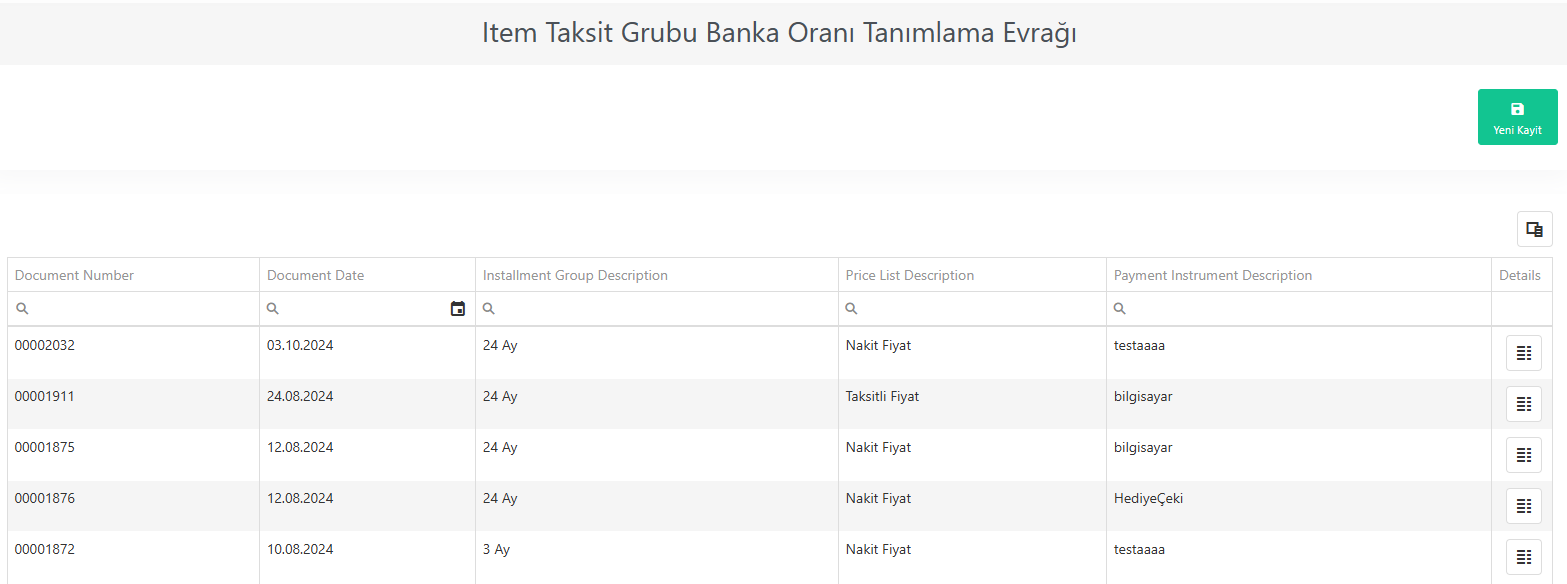Click the date 10.08.2024 cell
The height and width of the screenshot is (584, 1567).
(367, 557)
